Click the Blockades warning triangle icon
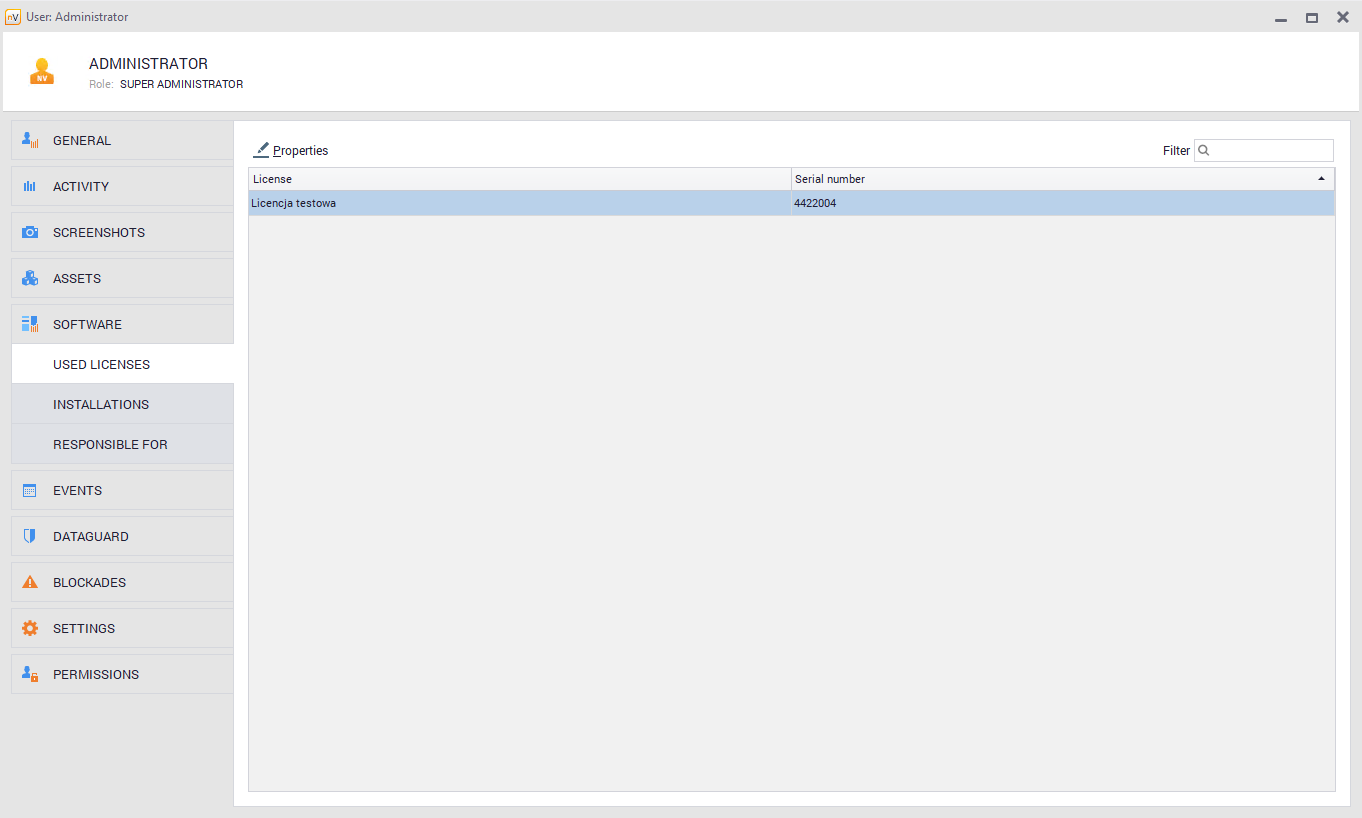 (x=30, y=583)
